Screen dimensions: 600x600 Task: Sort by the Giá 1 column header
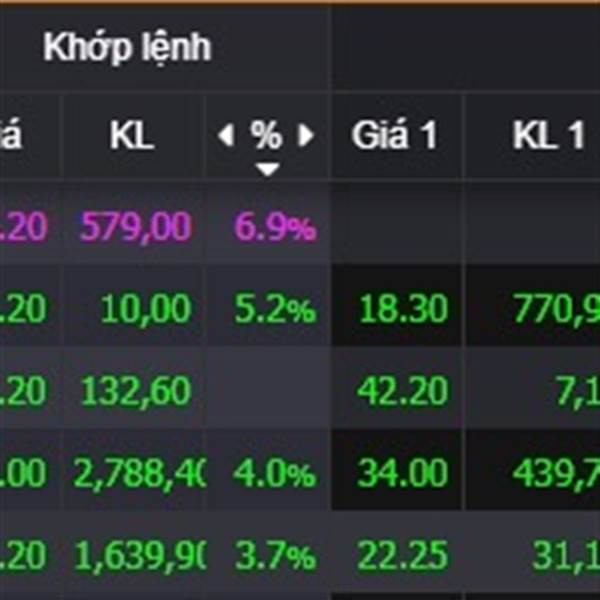coord(395,135)
